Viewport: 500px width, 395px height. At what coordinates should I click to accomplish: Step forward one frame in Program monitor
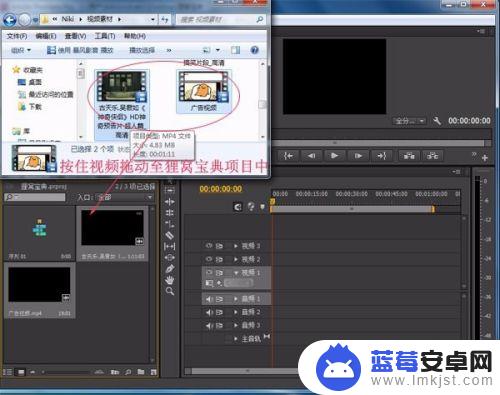tap(358, 156)
